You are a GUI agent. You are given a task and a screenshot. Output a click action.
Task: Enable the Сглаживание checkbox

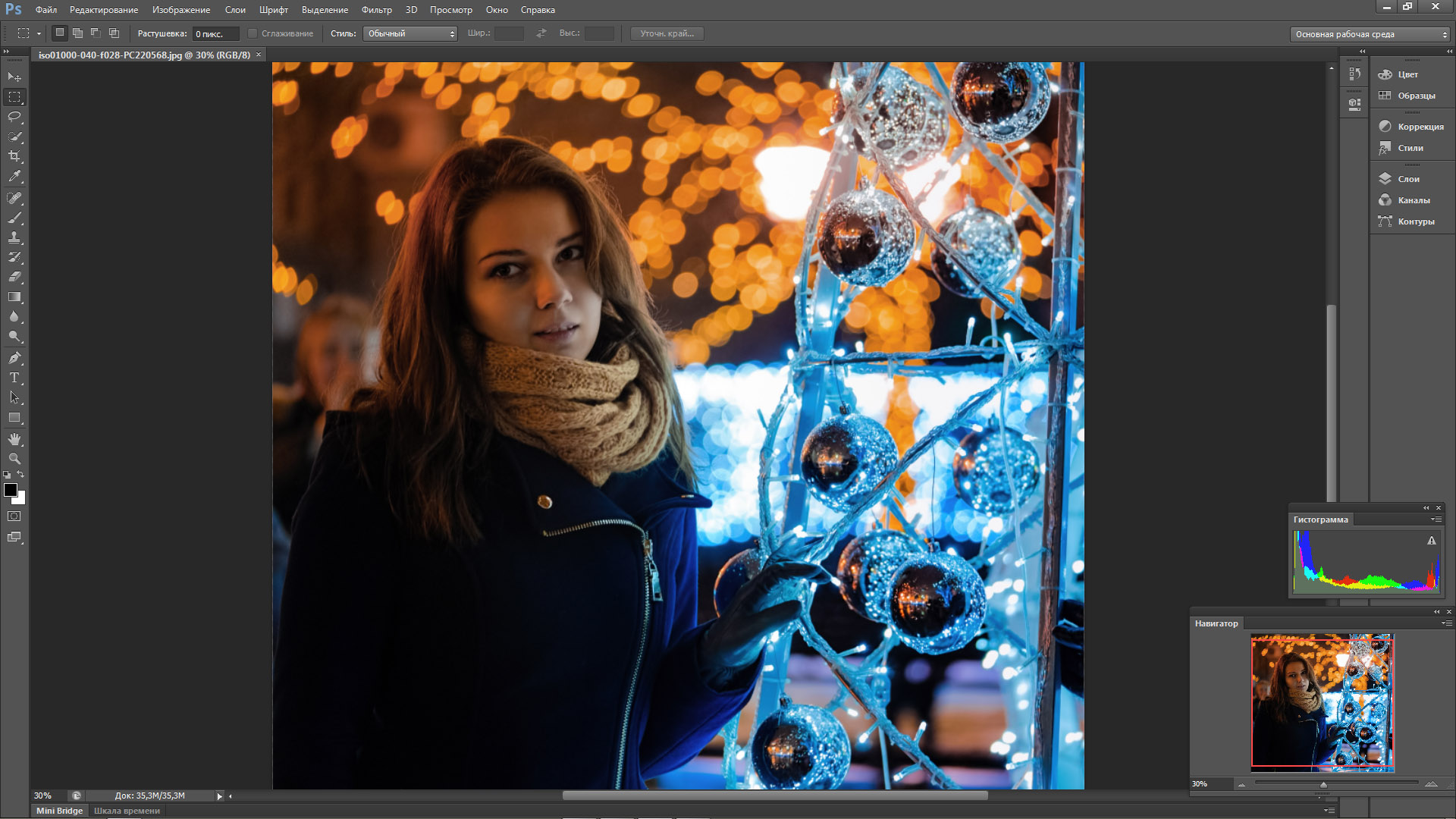click(x=253, y=33)
